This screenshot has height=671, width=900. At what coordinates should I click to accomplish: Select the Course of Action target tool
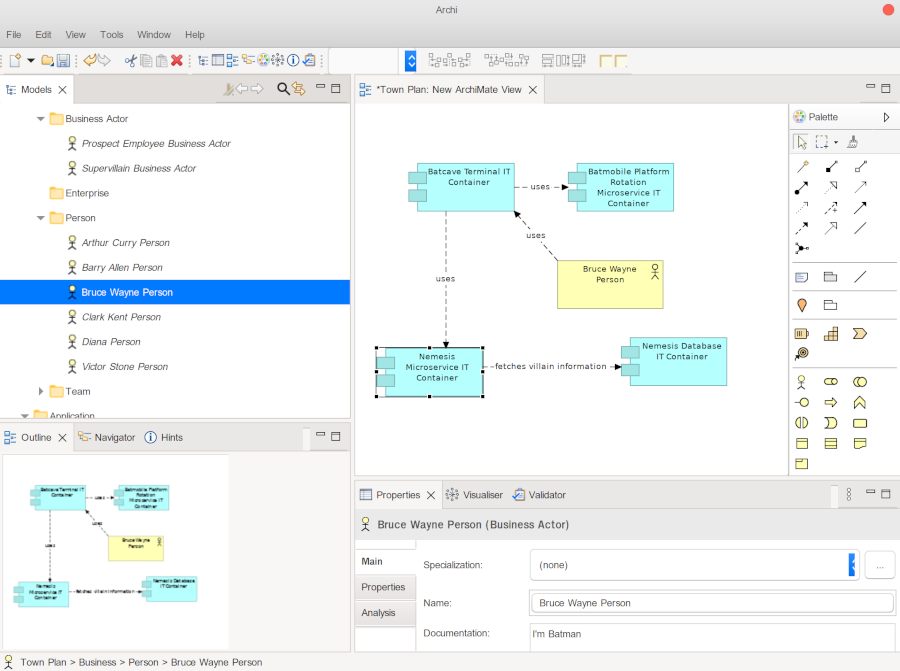[x=802, y=354]
